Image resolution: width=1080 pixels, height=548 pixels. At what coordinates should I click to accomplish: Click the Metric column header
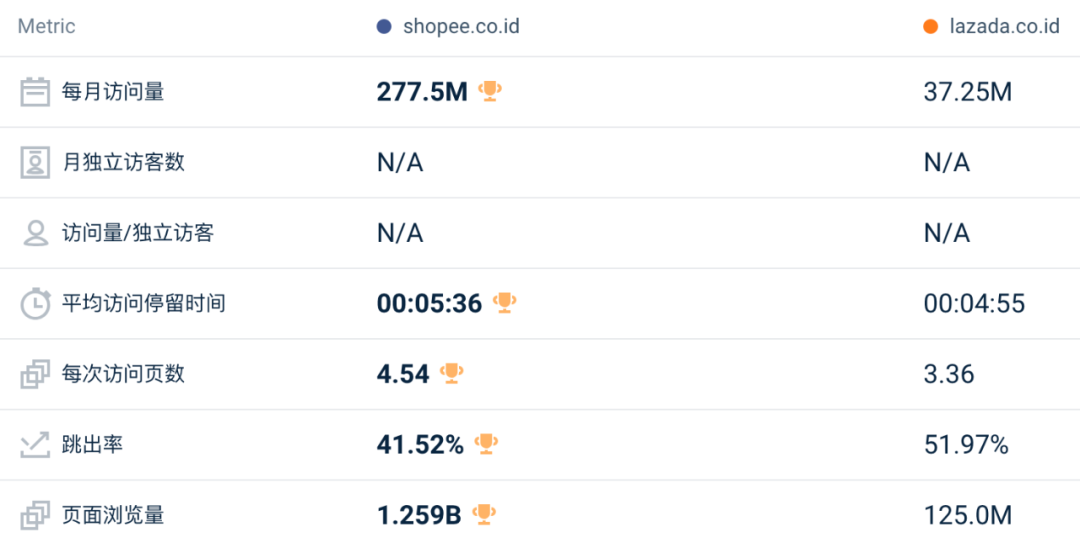[x=47, y=27]
